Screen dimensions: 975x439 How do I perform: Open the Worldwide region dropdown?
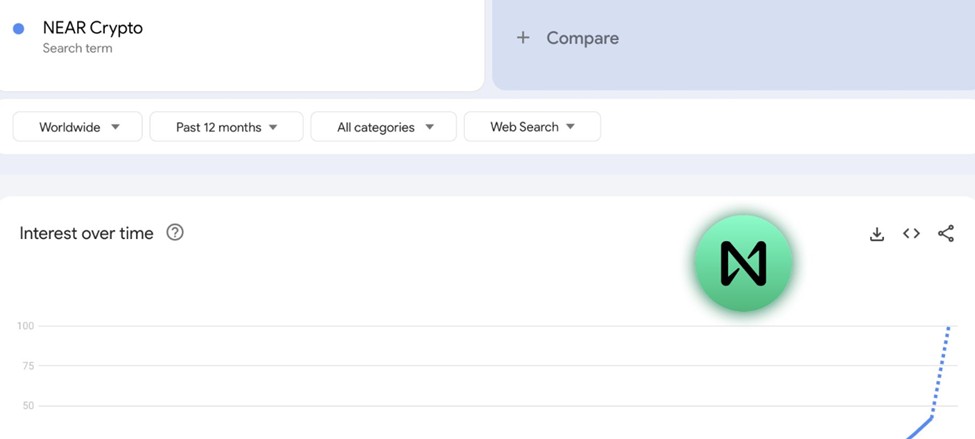[78, 127]
